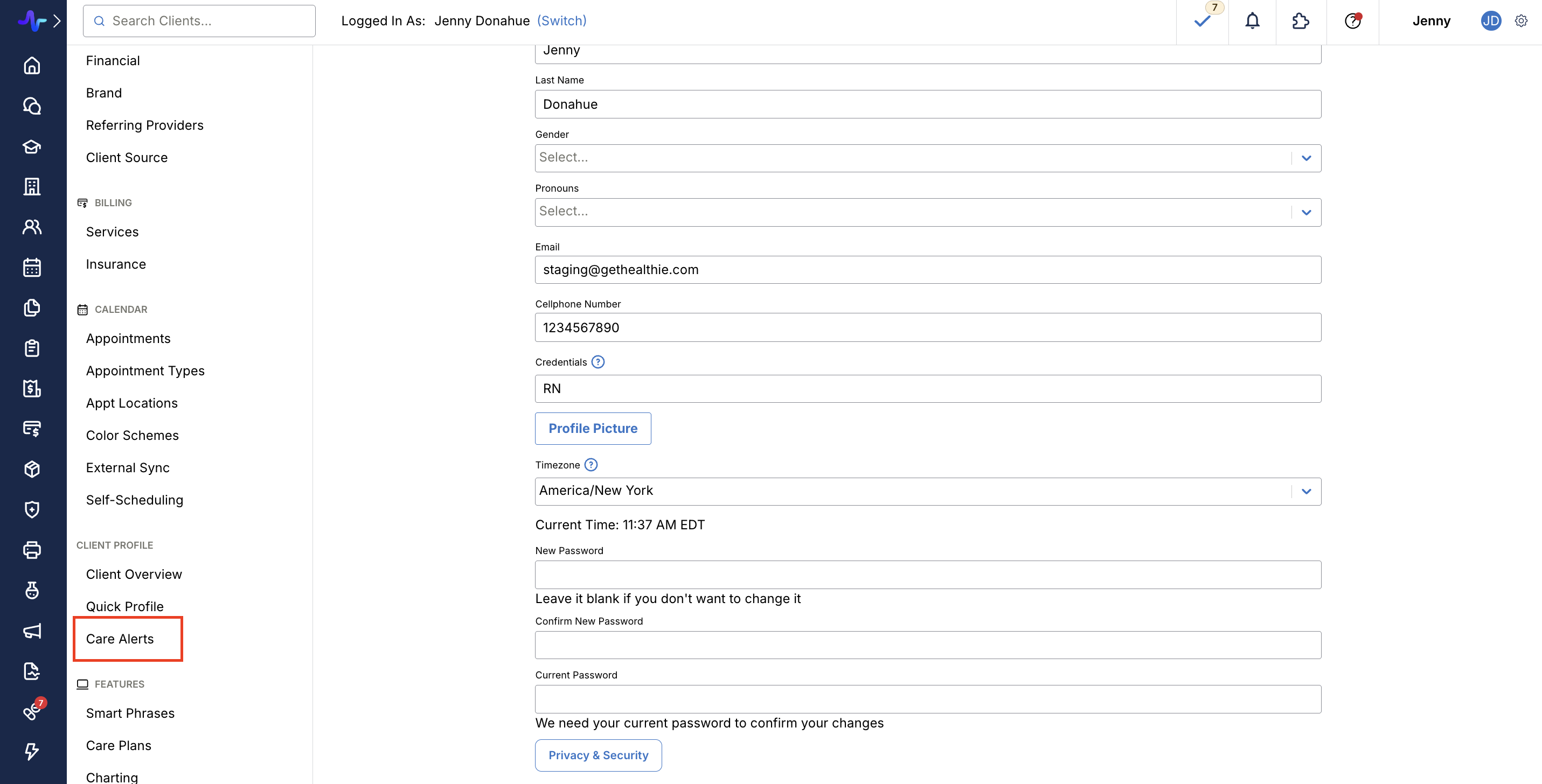Open the Home sidebar icon

[x=32, y=65]
